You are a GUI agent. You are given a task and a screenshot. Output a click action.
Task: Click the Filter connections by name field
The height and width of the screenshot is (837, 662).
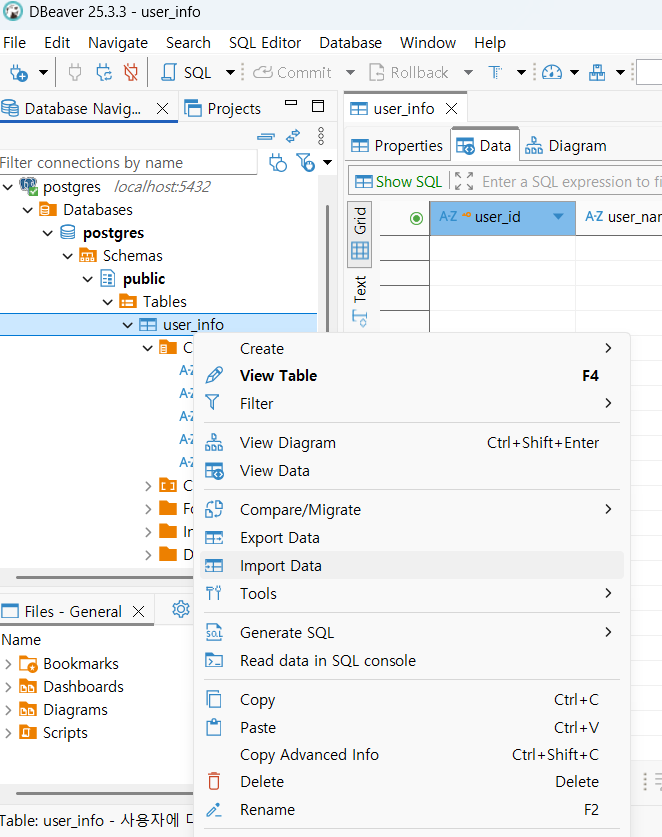click(128, 162)
